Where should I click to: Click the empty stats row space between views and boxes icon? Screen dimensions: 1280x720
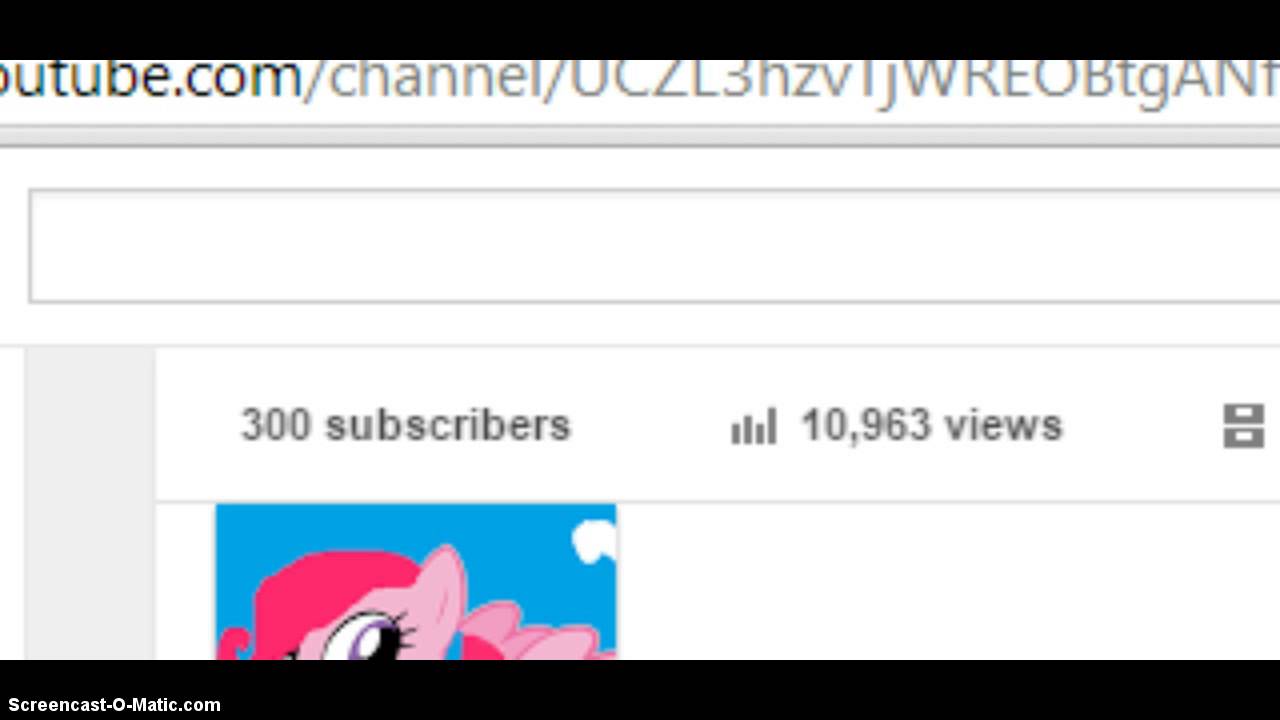tap(1142, 426)
